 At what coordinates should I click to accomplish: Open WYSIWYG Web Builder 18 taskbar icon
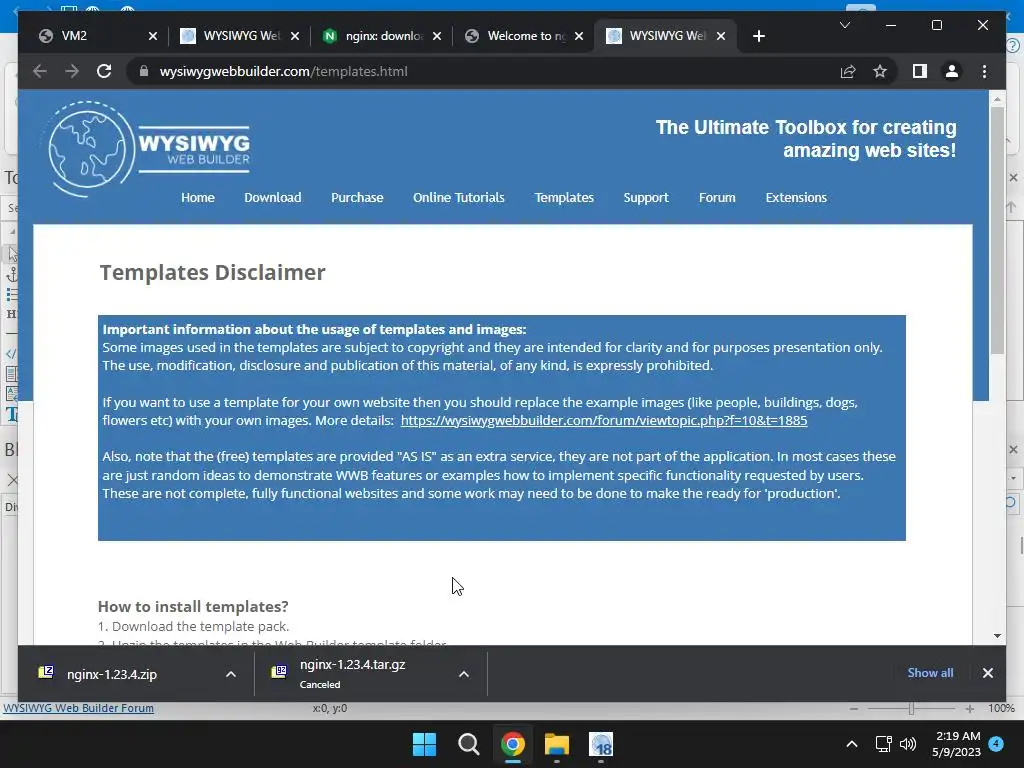(601, 744)
